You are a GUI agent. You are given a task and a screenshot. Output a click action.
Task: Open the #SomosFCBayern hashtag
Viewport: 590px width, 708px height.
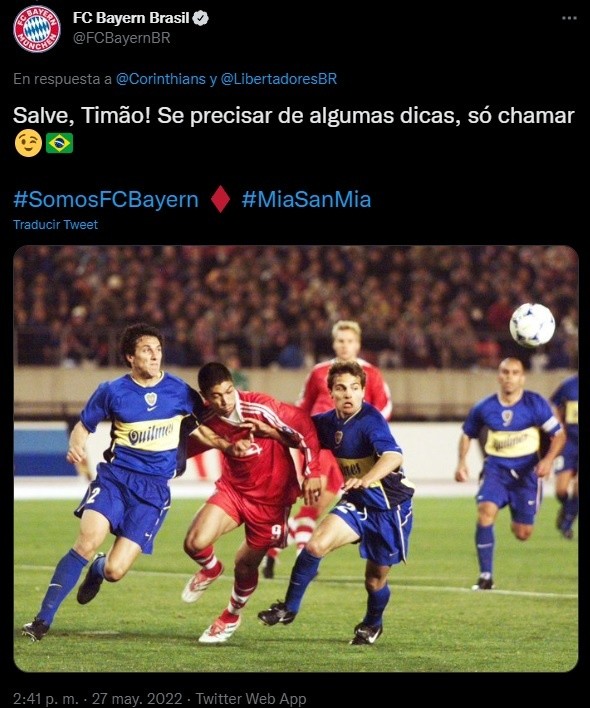(106, 200)
